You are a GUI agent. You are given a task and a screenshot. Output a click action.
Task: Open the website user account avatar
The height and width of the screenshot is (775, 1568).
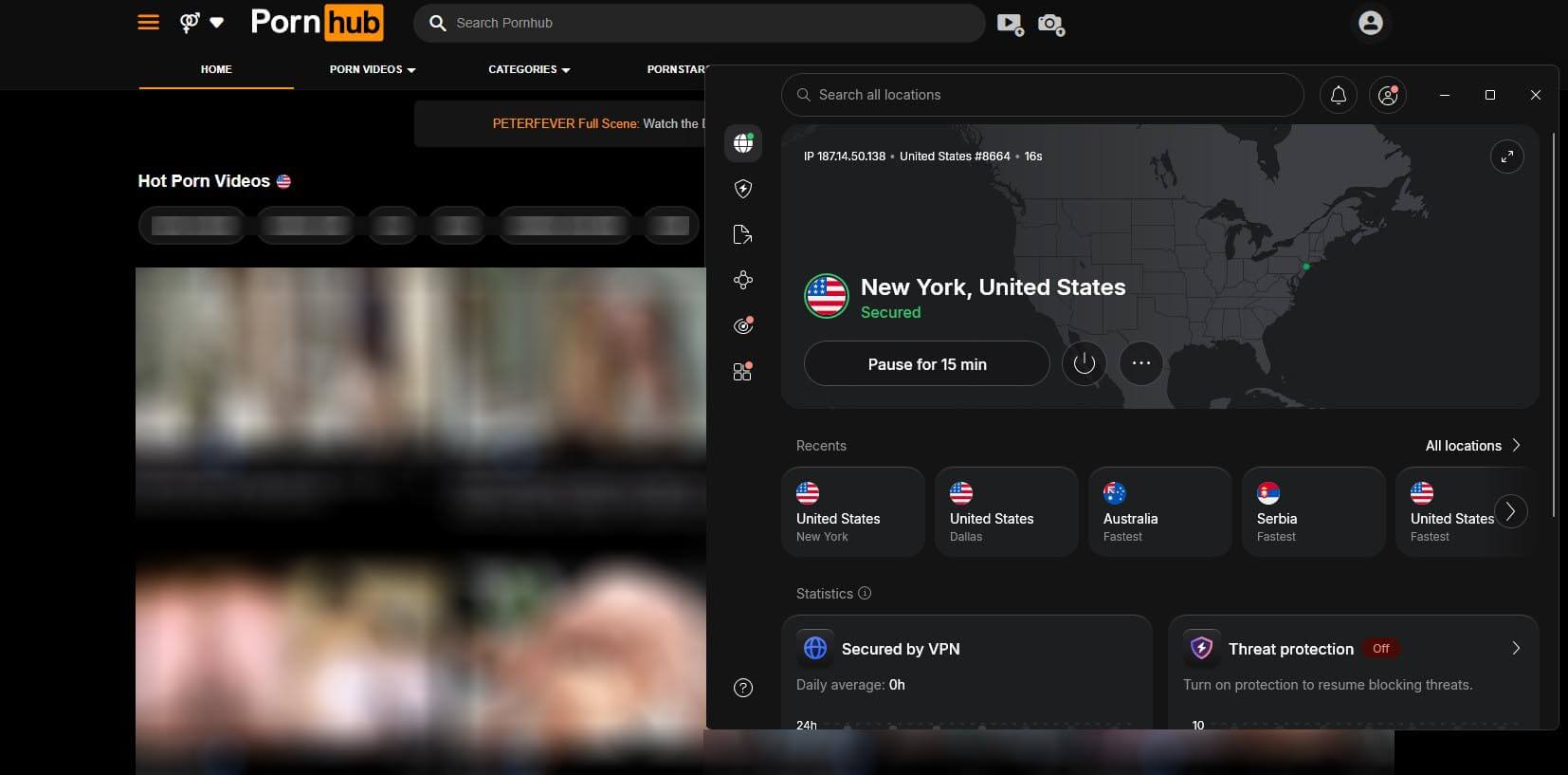pyautogui.click(x=1370, y=23)
